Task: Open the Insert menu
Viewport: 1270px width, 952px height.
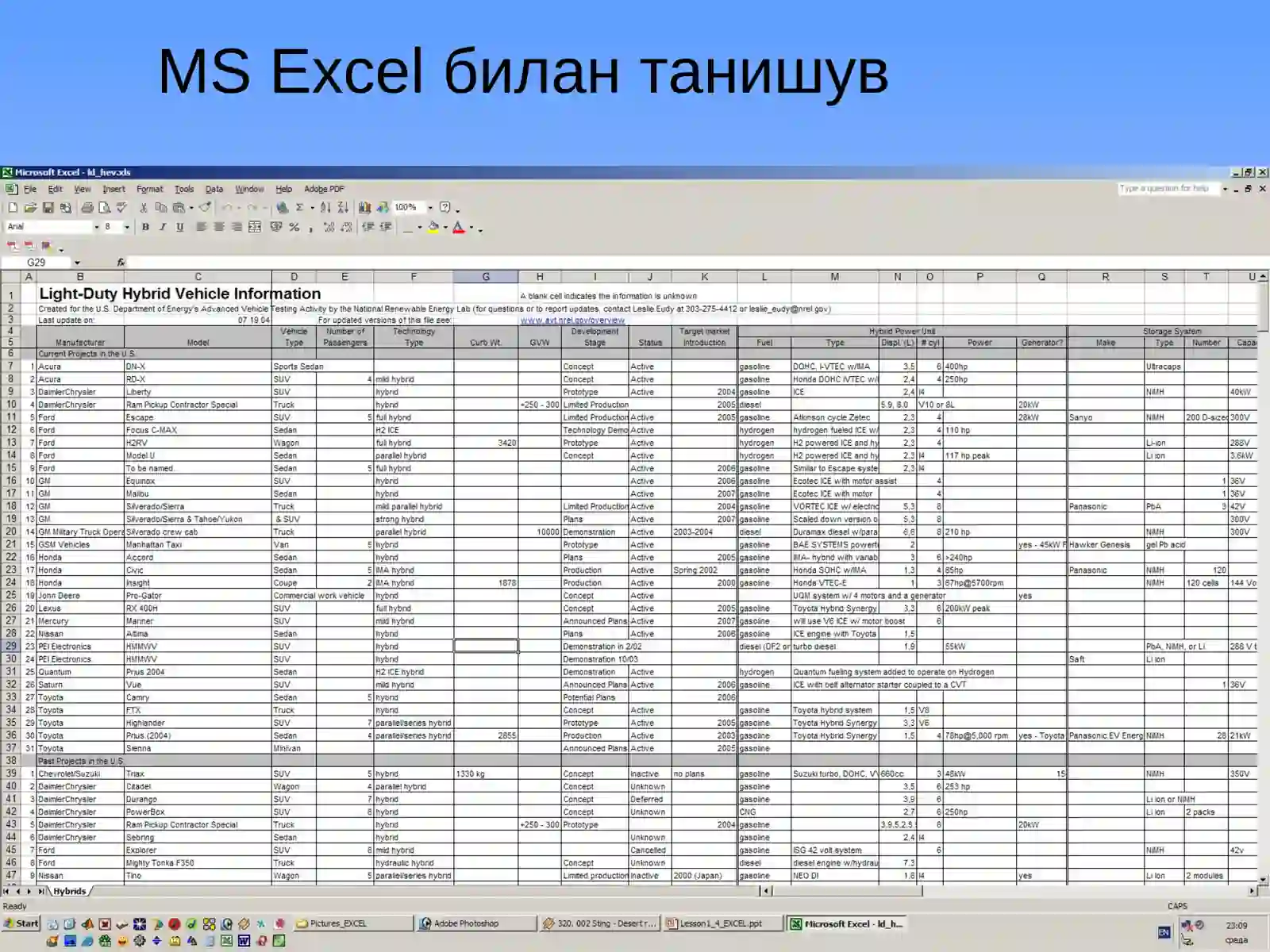Action: [x=114, y=190]
